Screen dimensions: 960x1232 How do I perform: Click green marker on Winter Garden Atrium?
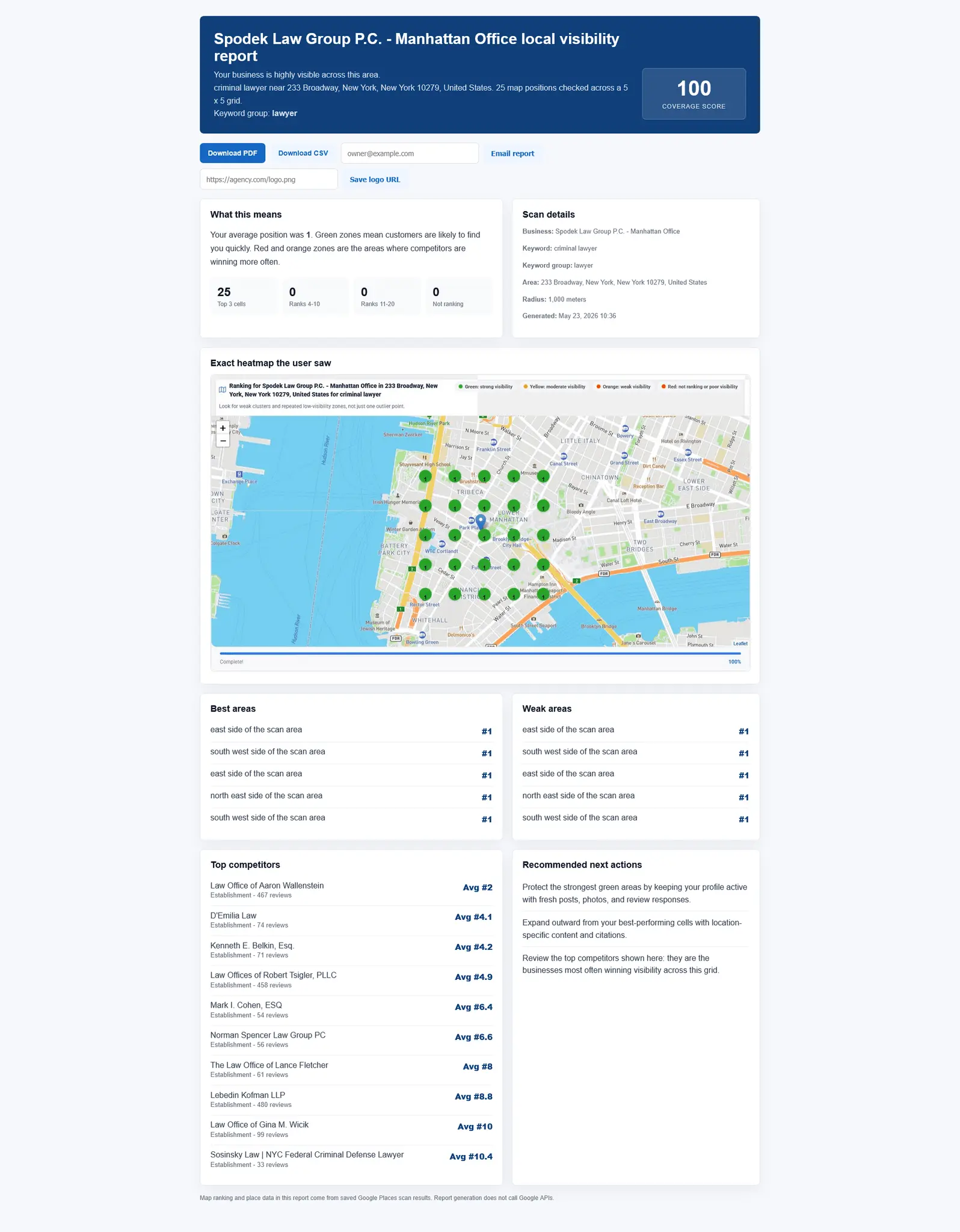[425, 535]
